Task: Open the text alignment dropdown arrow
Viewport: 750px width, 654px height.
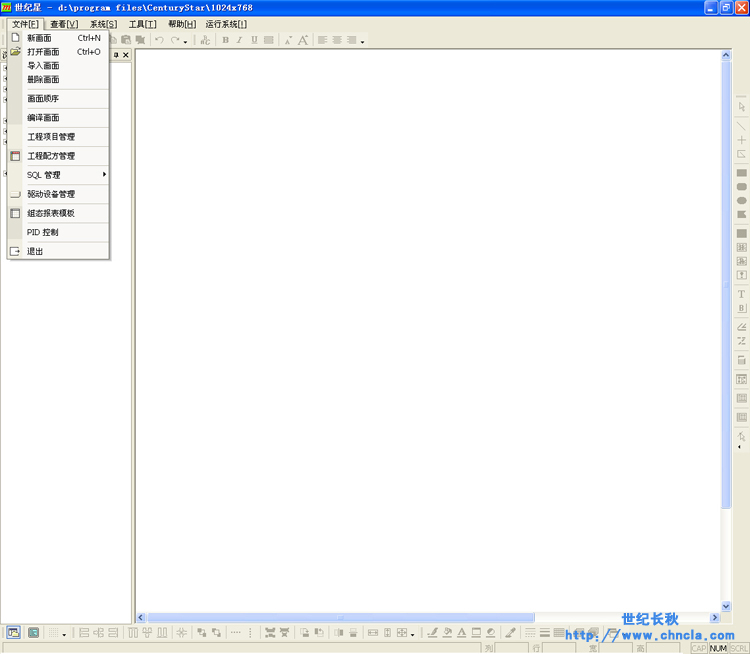Action: point(363,42)
